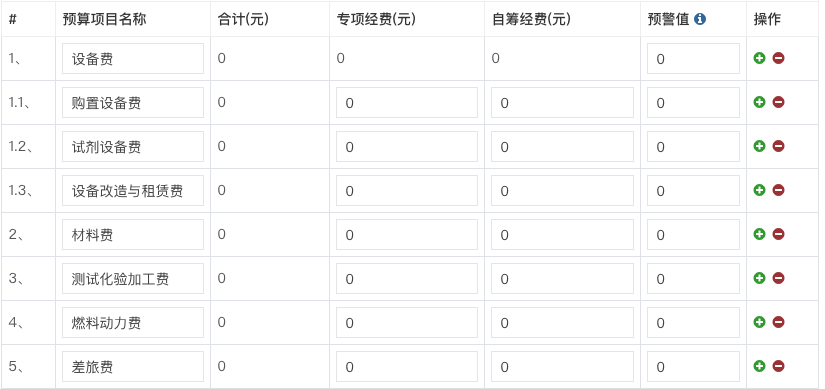Click the green plus icon for 设备改造与租赁费

[x=759, y=190]
